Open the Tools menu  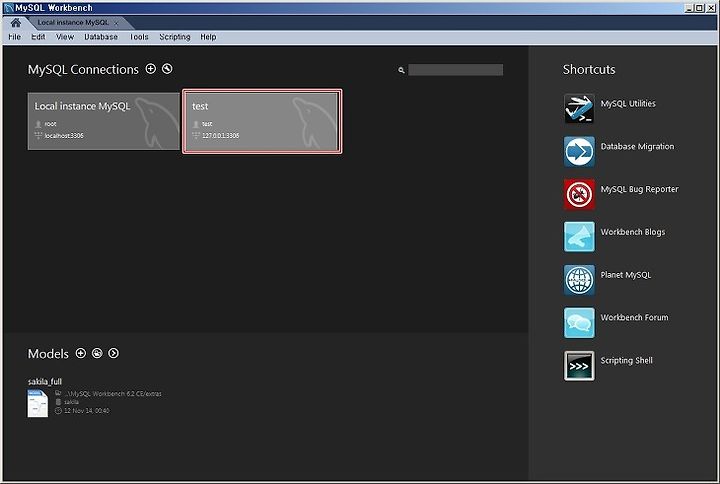tap(139, 37)
